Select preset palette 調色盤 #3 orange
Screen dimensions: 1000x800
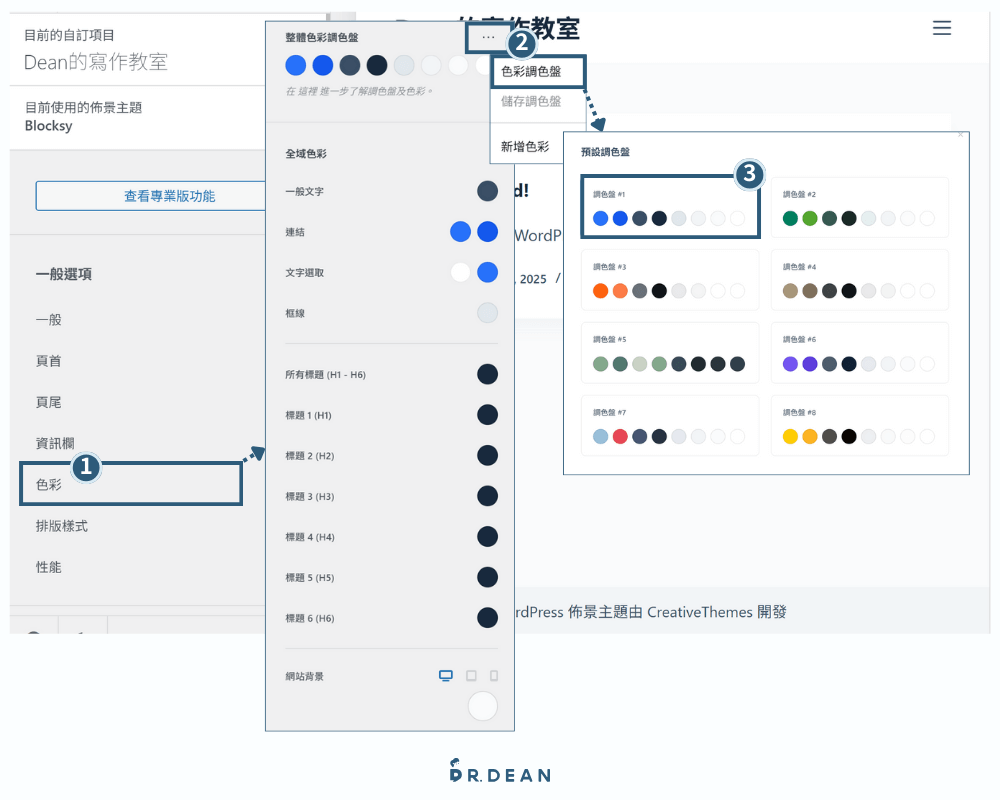click(x=670, y=280)
